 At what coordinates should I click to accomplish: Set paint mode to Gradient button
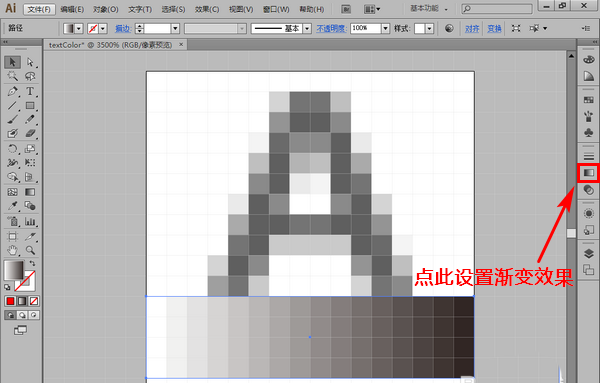(x=22, y=301)
